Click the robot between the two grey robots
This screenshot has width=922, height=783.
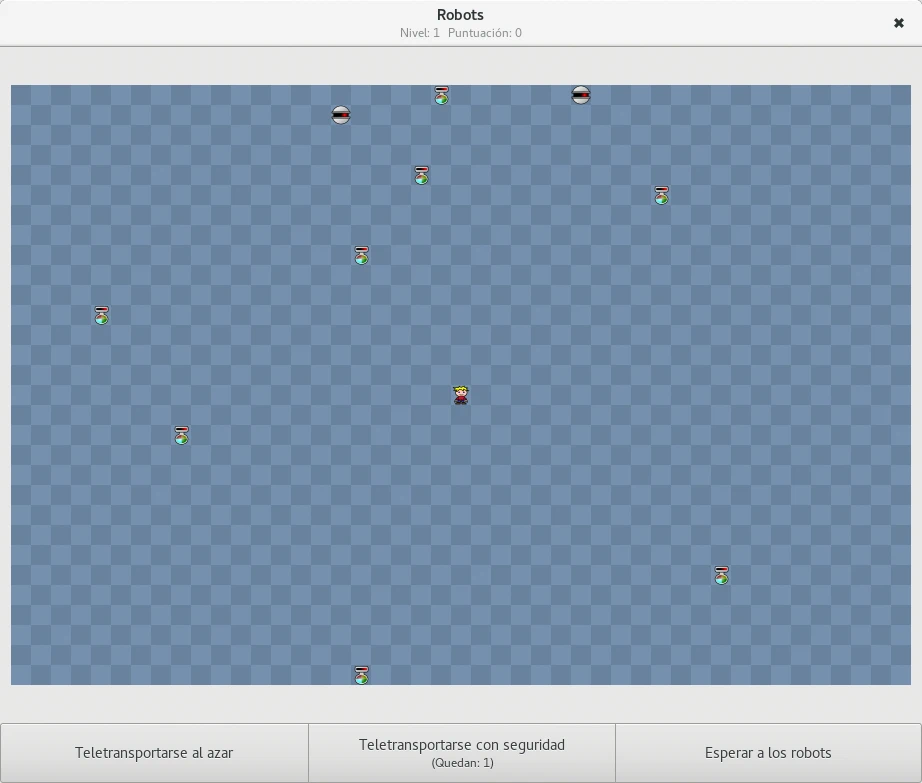click(x=441, y=95)
